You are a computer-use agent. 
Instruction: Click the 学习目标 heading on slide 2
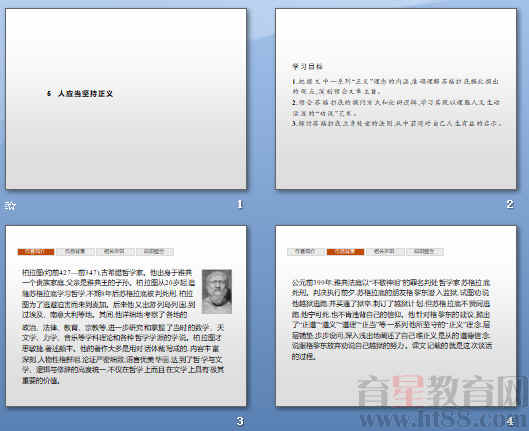point(307,66)
